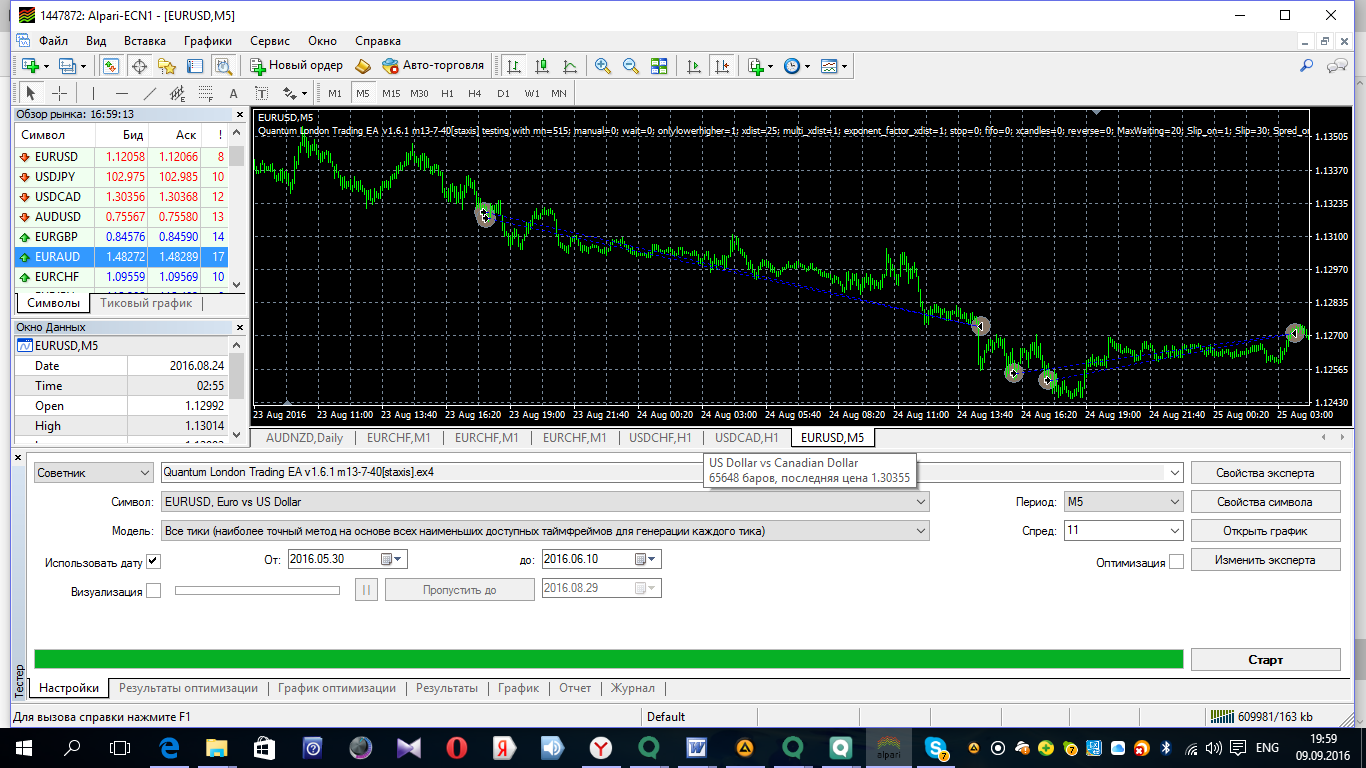Click the 'Свойства эксперта' button

click(1265, 473)
